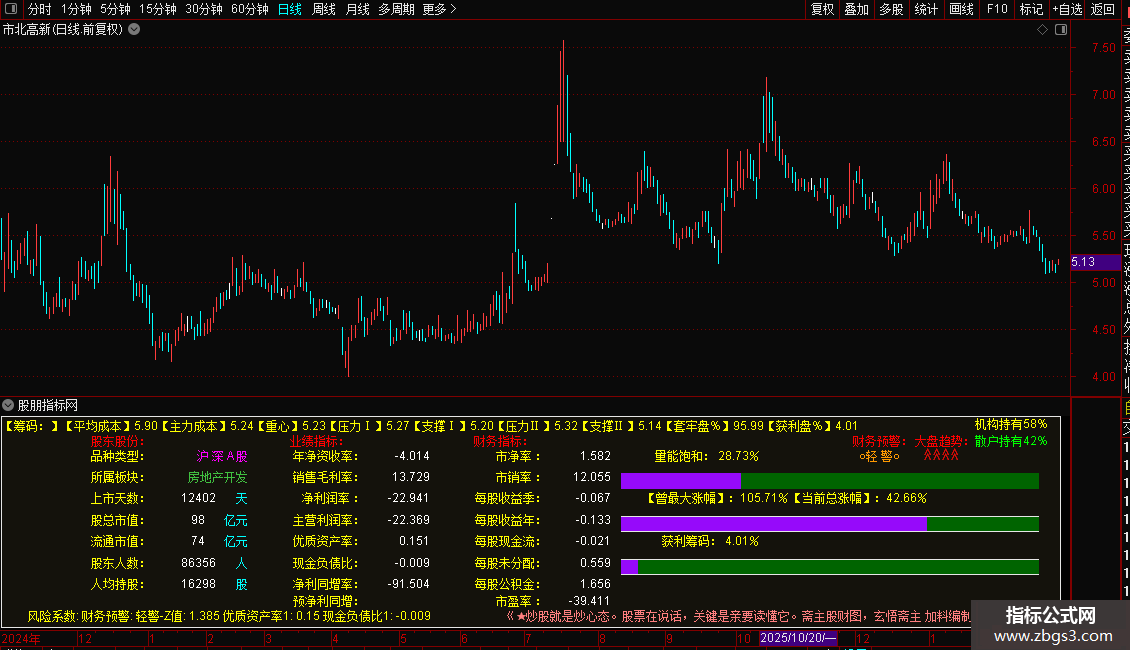The width and height of the screenshot is (1130, 650).
Task: Open 多股 multi-stock view
Action: 891,9
